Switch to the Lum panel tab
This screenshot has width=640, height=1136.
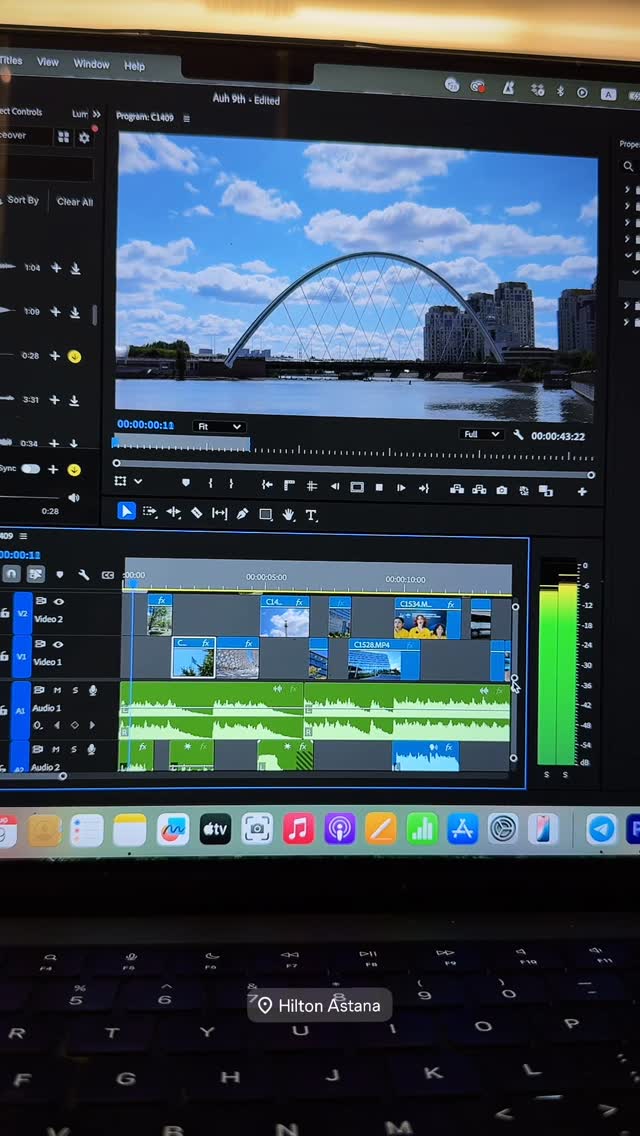coord(79,114)
